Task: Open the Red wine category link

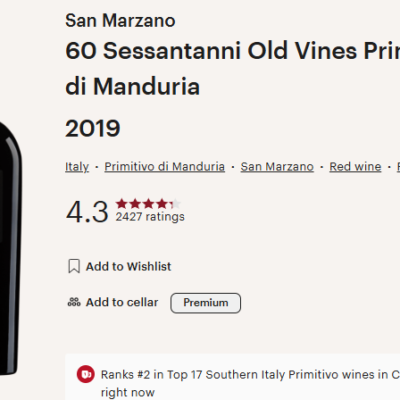Action: point(355,167)
